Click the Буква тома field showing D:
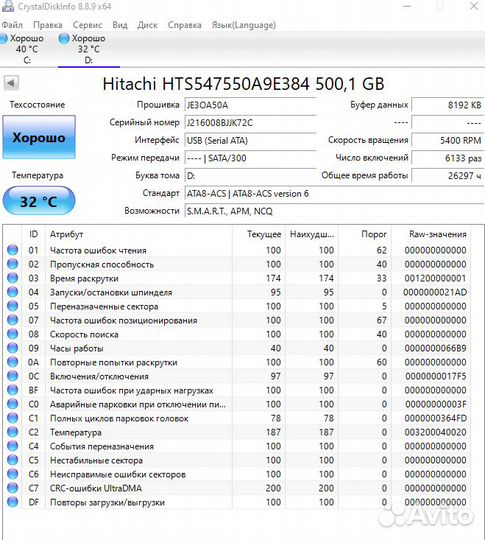485x540 pixels. 250,176
